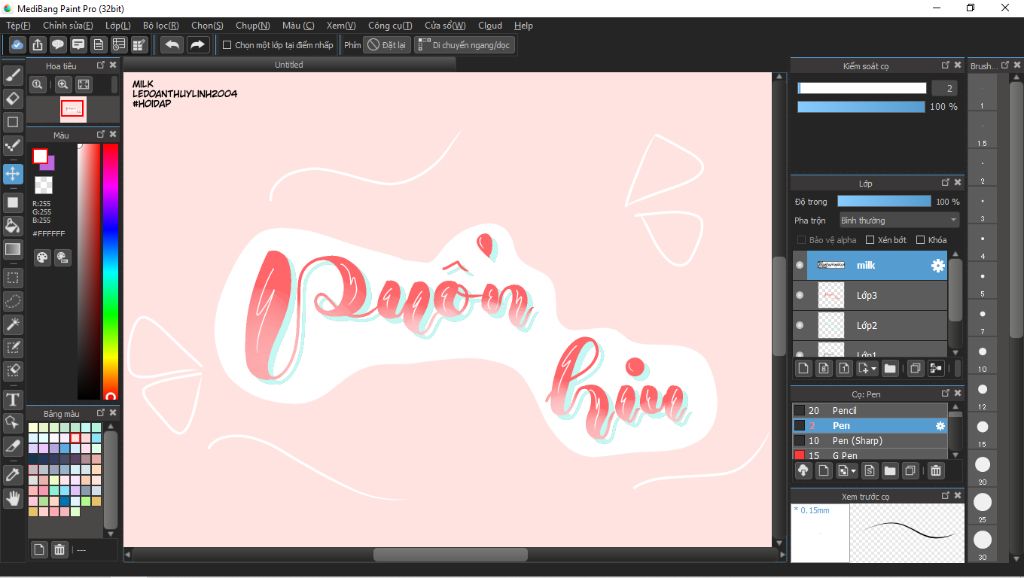Delete brush with trash icon in Cọ panel
The width and height of the screenshot is (1024, 578).
936,470
